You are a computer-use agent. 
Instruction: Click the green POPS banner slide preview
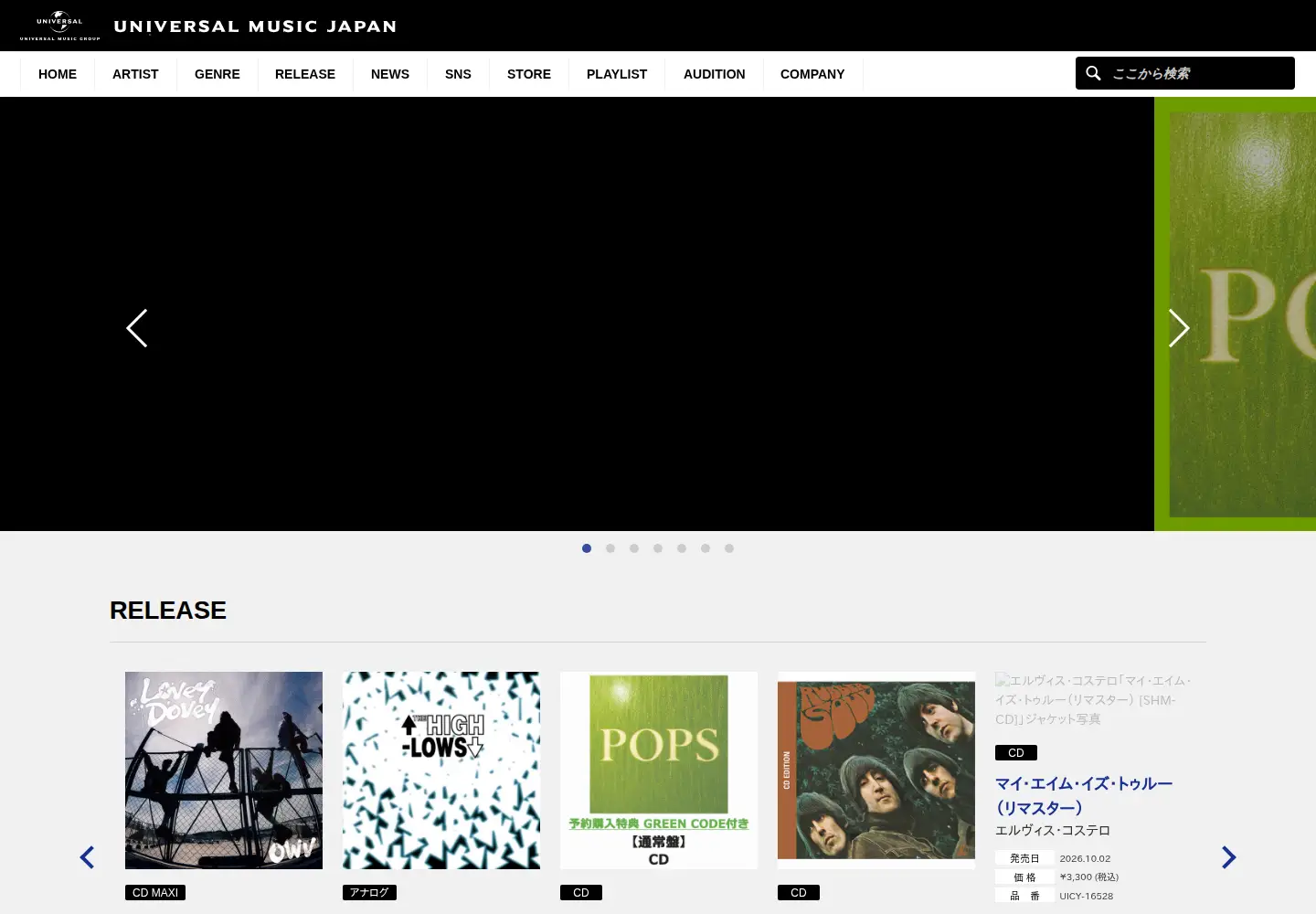tap(1236, 314)
